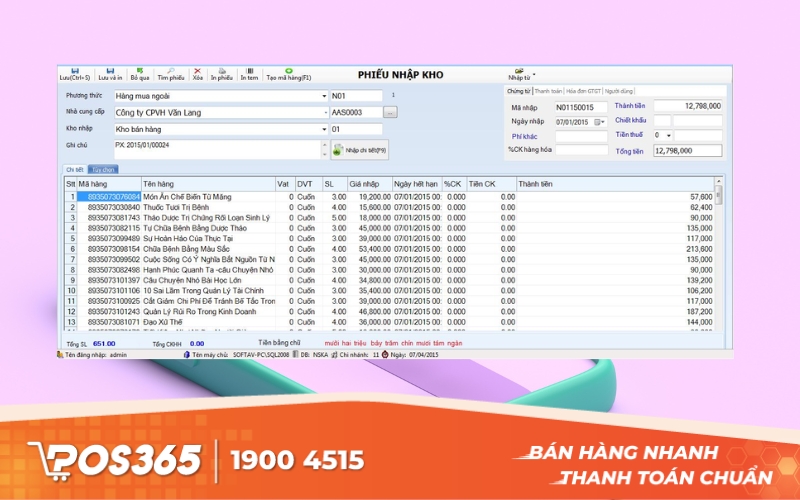The width and height of the screenshot is (800, 500).
Task: Expand the Nhập từ dropdown arrow
Action: pyautogui.click(x=534, y=74)
